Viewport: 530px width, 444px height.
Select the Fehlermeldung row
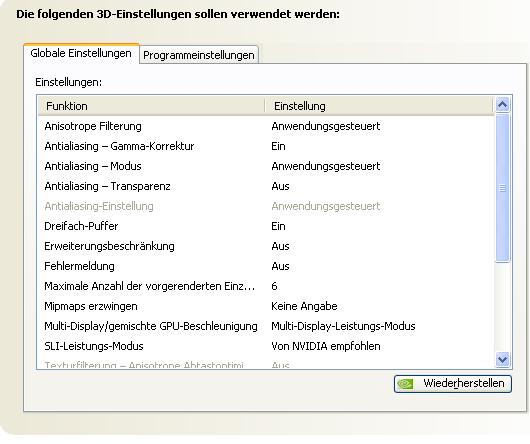click(x=266, y=266)
